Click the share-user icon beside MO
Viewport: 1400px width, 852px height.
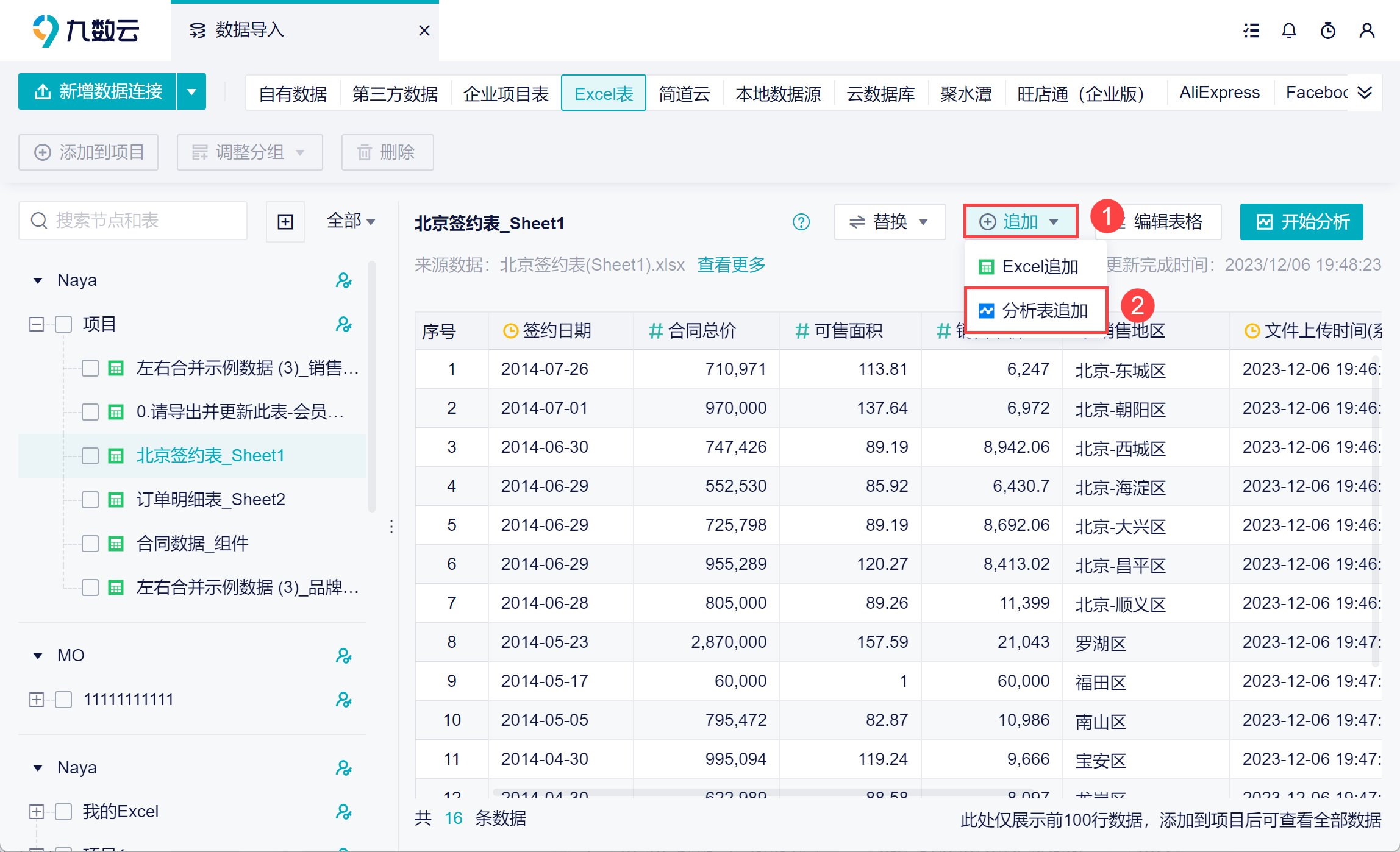pos(344,656)
